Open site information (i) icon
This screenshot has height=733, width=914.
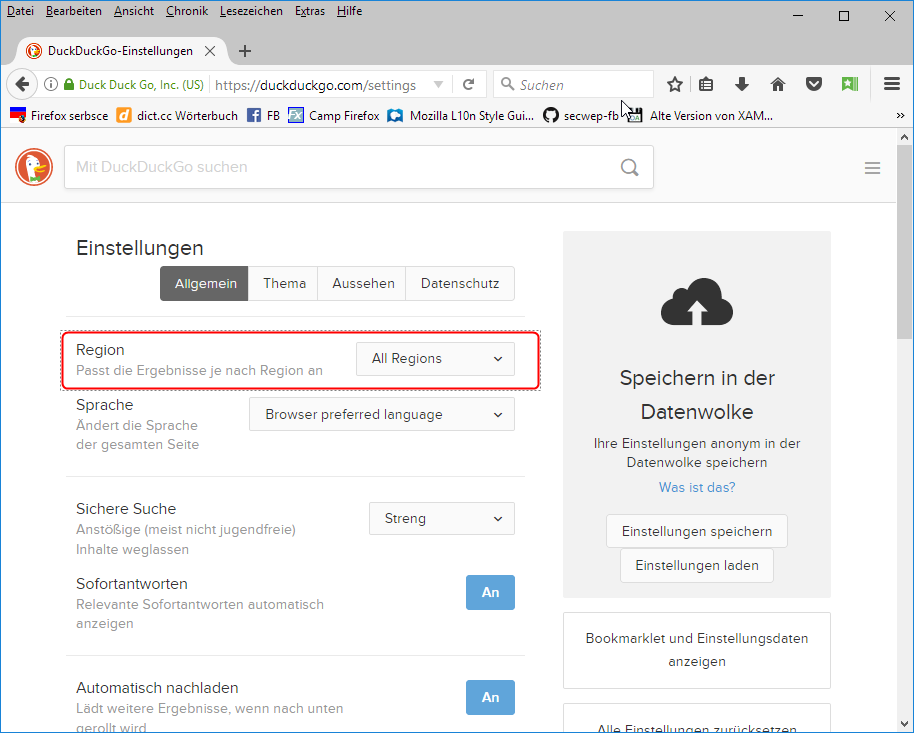click(51, 85)
